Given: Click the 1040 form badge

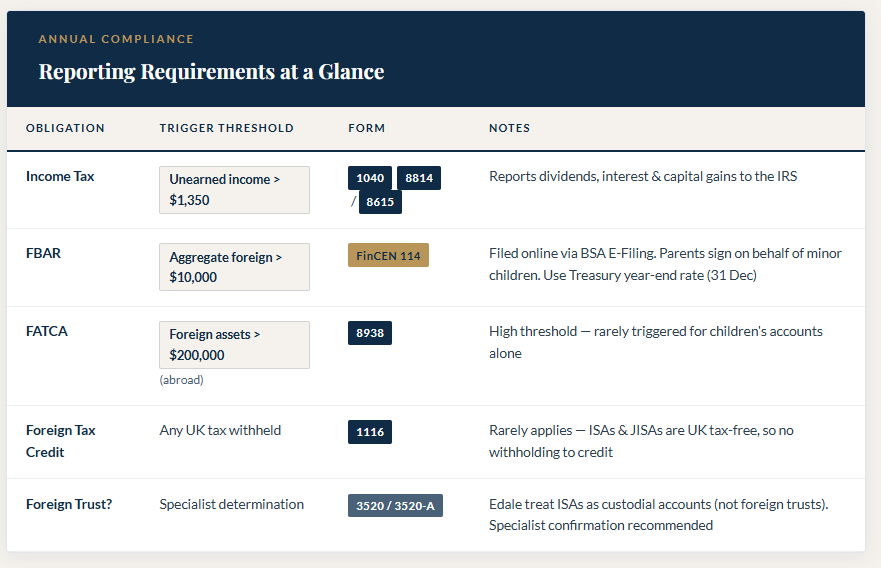Looking at the screenshot, I should 370,178.
